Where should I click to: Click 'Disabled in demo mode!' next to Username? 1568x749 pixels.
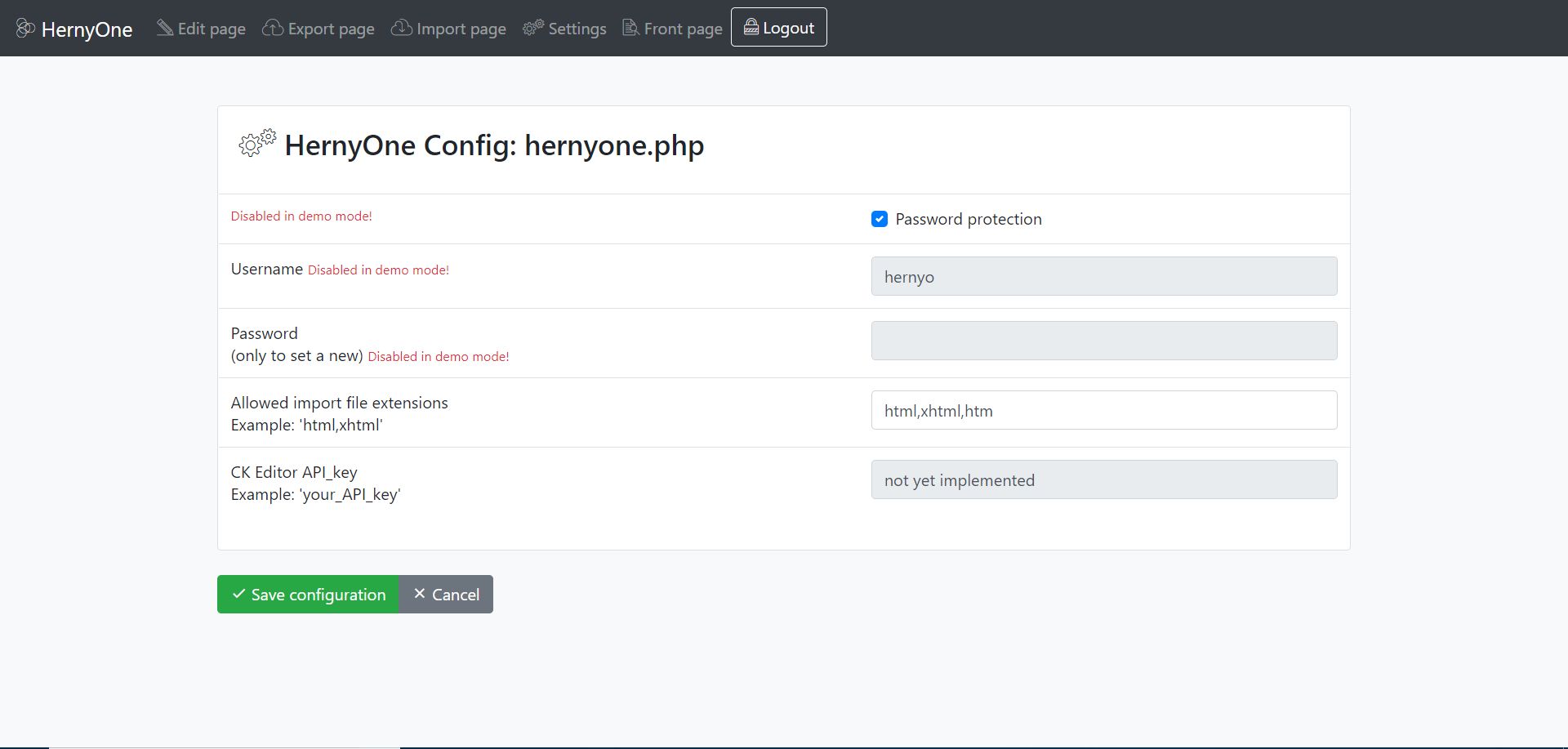tap(378, 270)
